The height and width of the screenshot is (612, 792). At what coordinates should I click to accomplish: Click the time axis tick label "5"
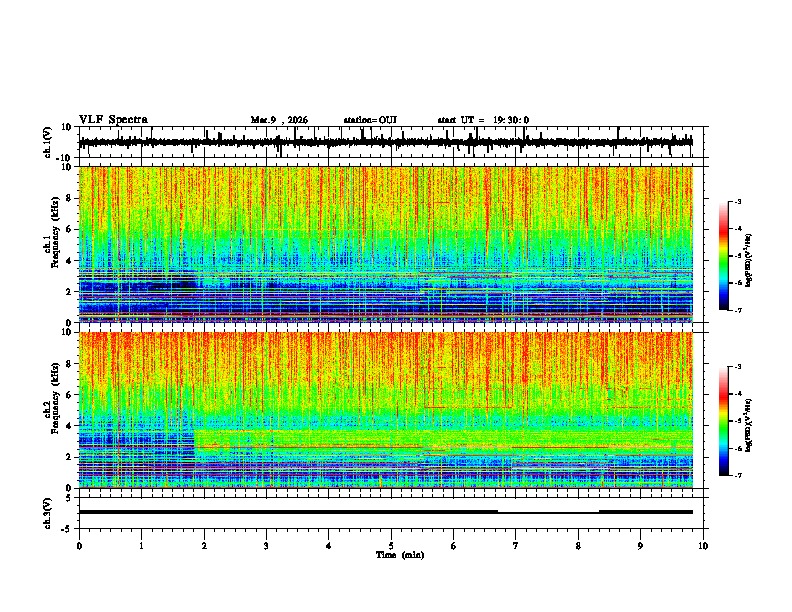pos(391,546)
